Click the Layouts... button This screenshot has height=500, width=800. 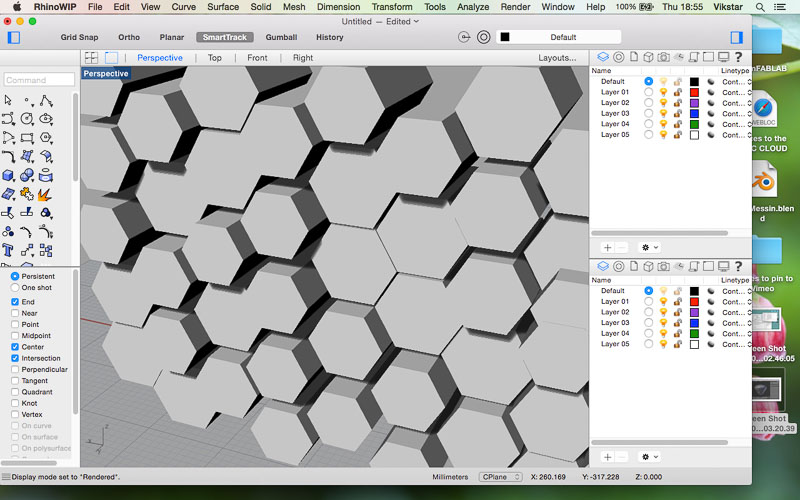tap(557, 58)
